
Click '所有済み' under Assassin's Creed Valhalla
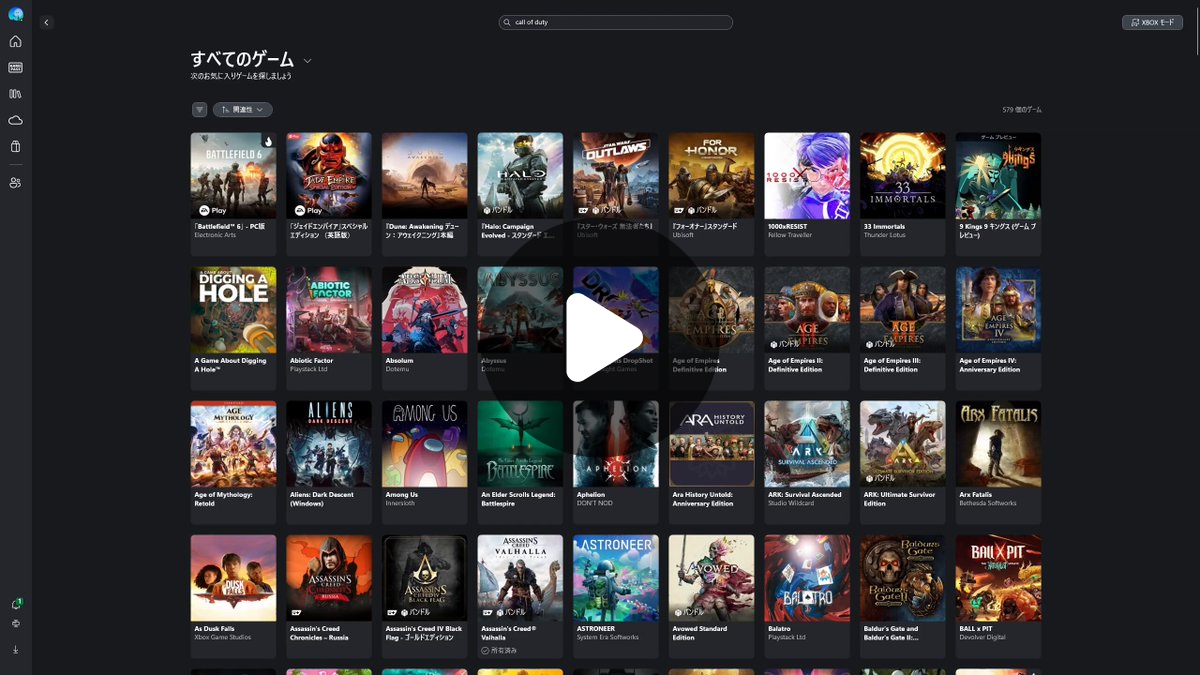click(x=505, y=650)
